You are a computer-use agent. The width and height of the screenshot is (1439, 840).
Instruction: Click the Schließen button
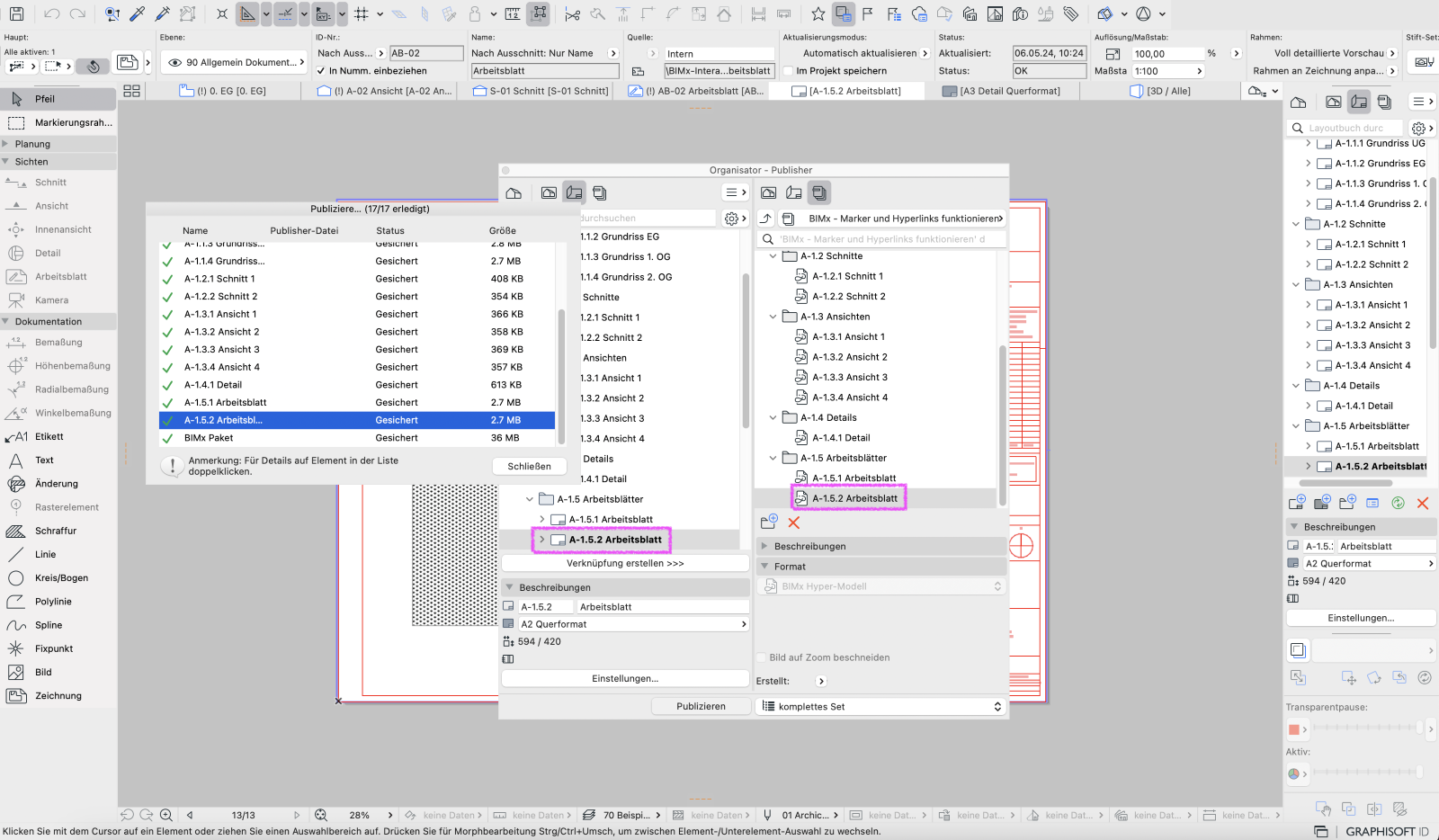[530, 466]
